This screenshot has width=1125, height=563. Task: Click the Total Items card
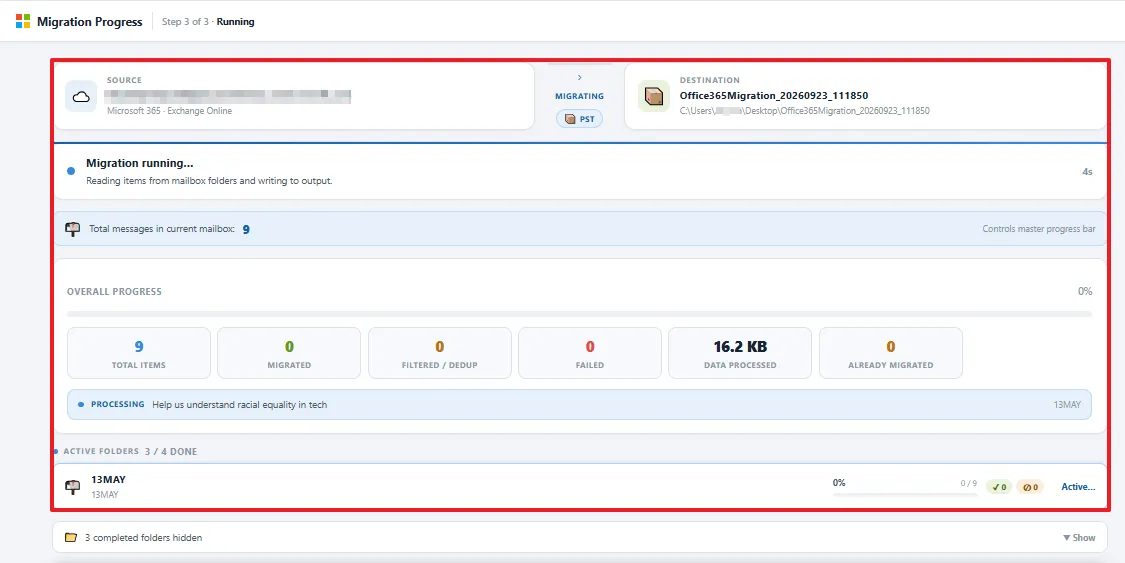tap(138, 353)
